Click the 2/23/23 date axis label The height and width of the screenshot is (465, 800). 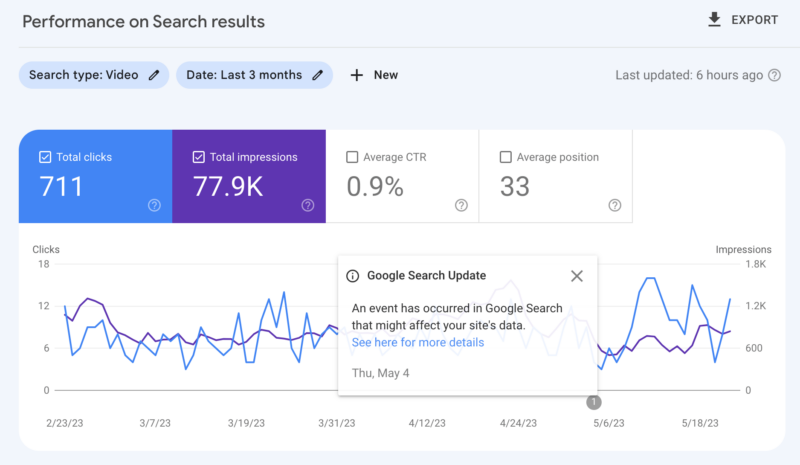click(64, 423)
